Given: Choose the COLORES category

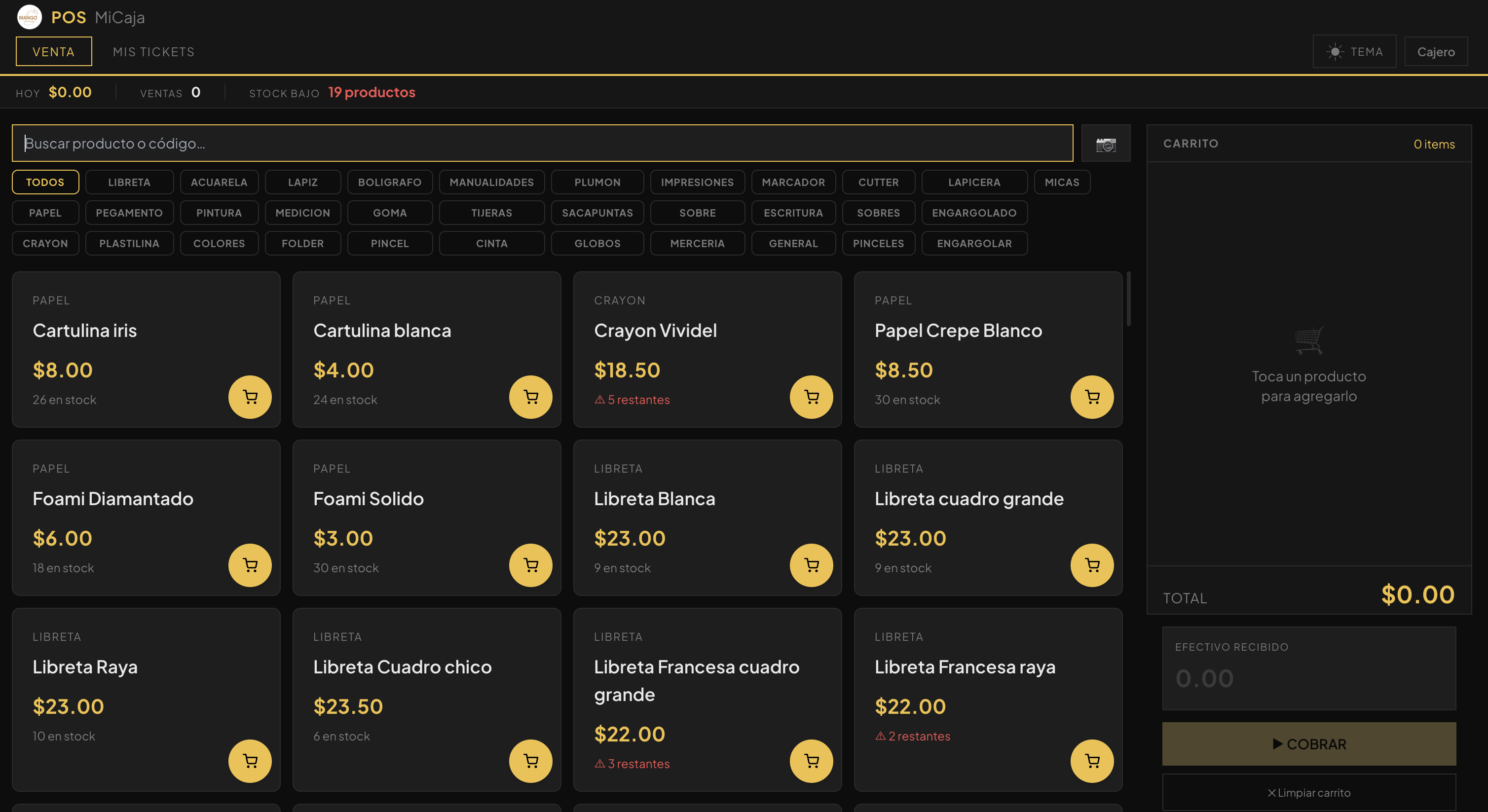Looking at the screenshot, I should click(219, 243).
